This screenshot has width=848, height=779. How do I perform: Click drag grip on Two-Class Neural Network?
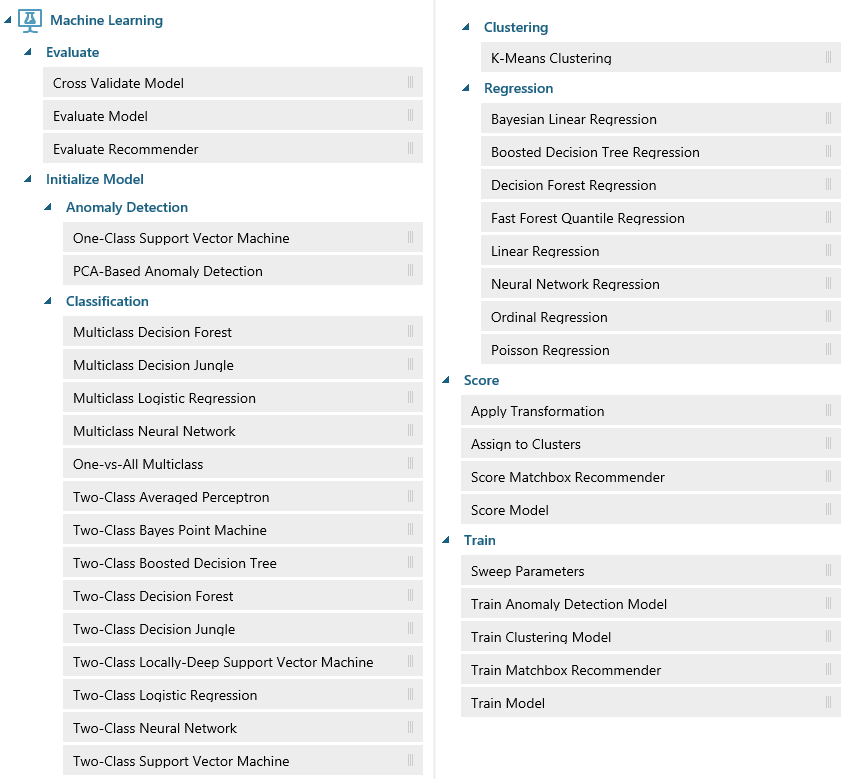click(410, 728)
